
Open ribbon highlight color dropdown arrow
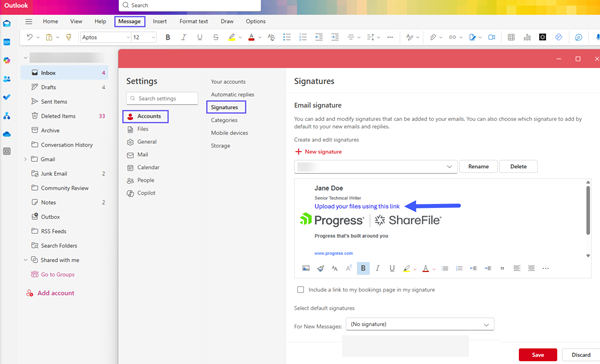tap(240, 38)
